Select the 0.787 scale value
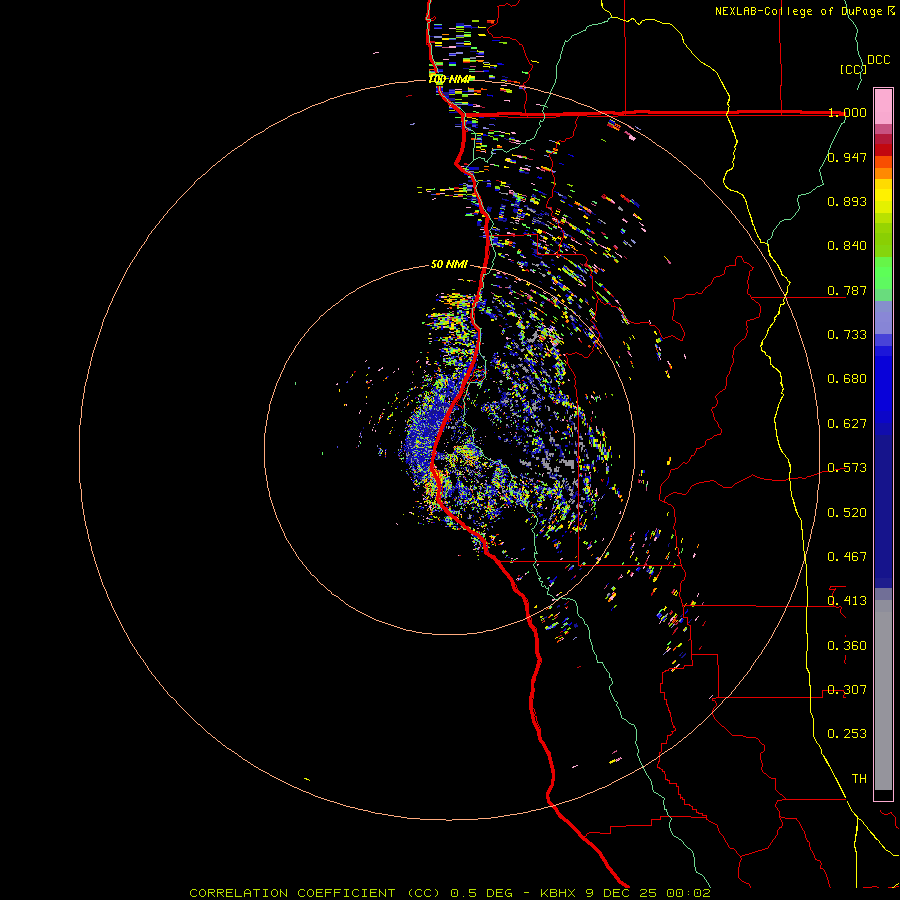Screen dimensions: 900x900 [847, 290]
